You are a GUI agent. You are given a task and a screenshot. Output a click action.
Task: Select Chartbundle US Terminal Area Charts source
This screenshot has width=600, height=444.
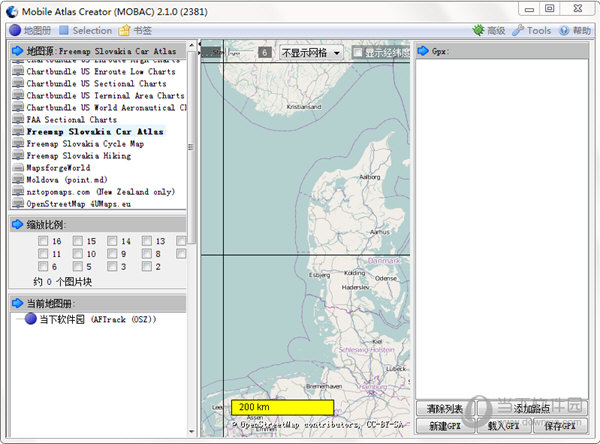pyautogui.click(x=105, y=95)
